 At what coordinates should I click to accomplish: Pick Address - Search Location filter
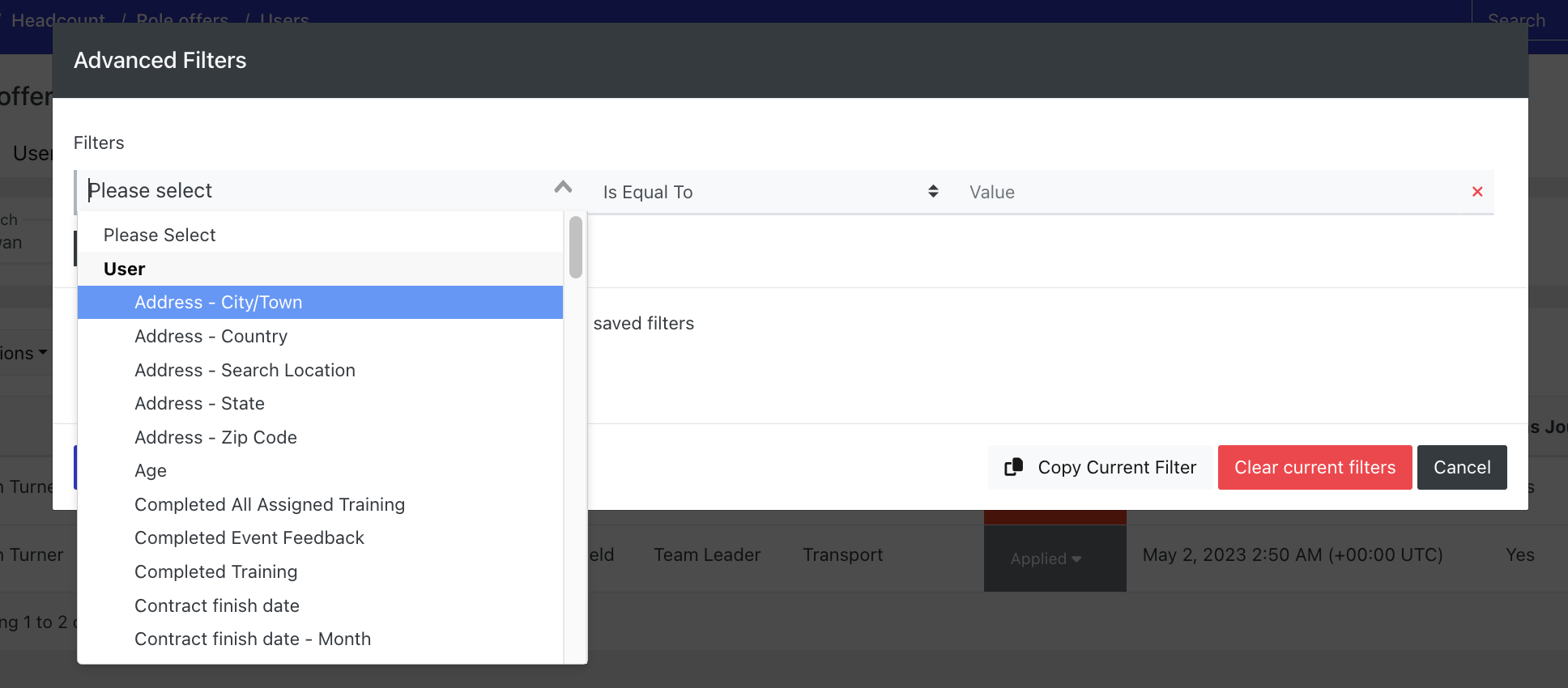pyautogui.click(x=245, y=370)
